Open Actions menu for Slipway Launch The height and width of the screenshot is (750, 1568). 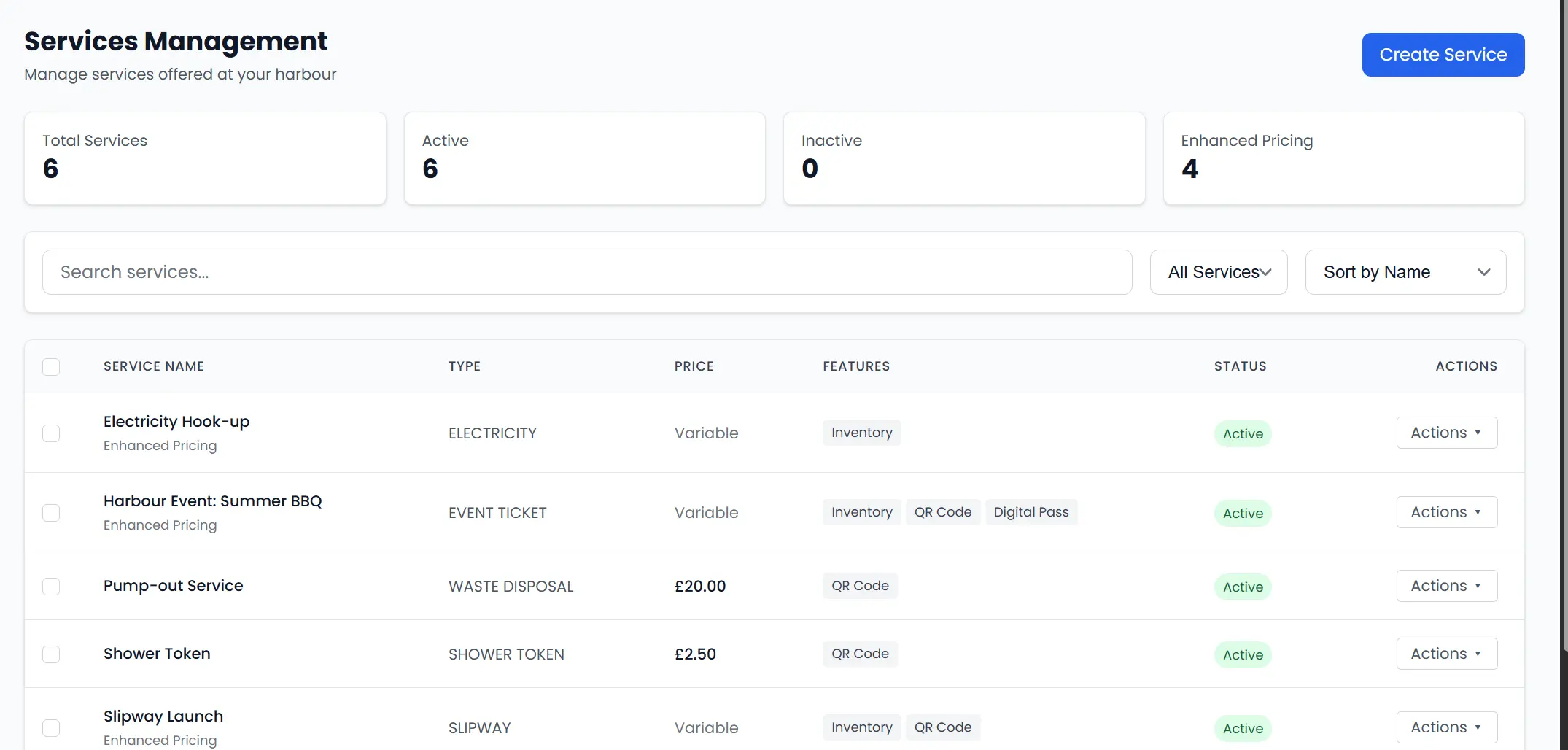[1446, 727]
